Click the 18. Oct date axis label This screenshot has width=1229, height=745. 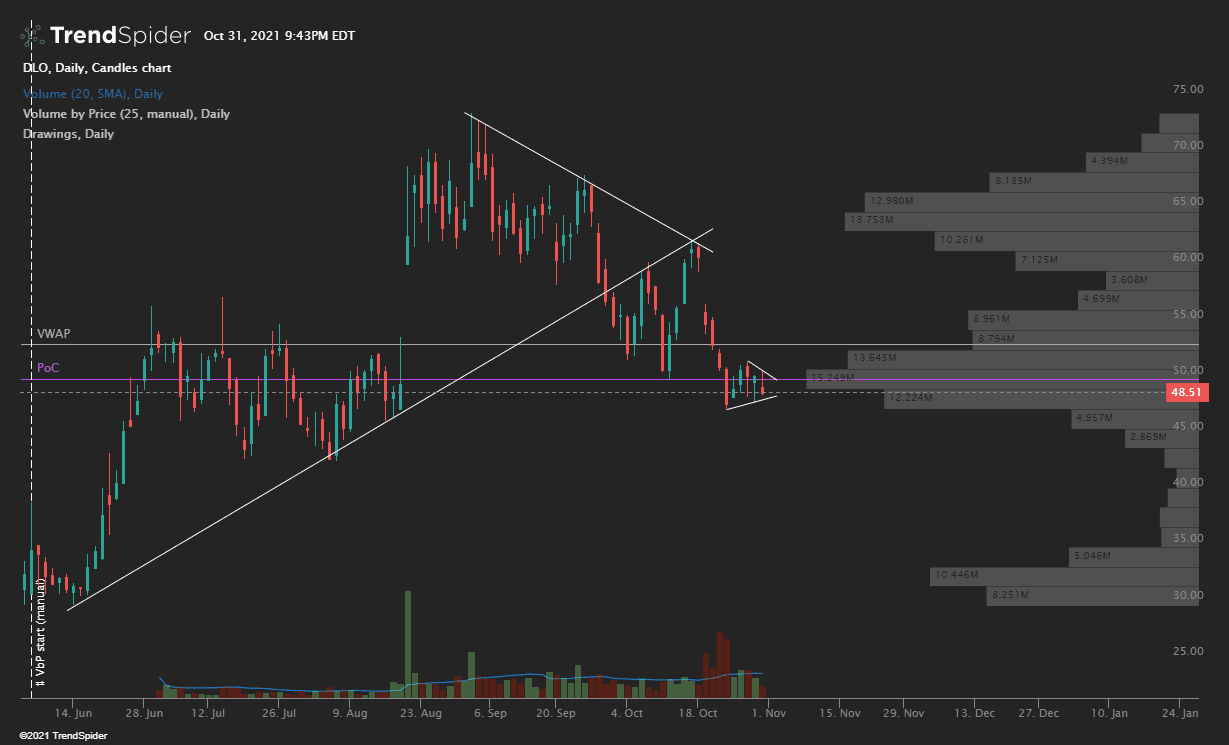[698, 713]
